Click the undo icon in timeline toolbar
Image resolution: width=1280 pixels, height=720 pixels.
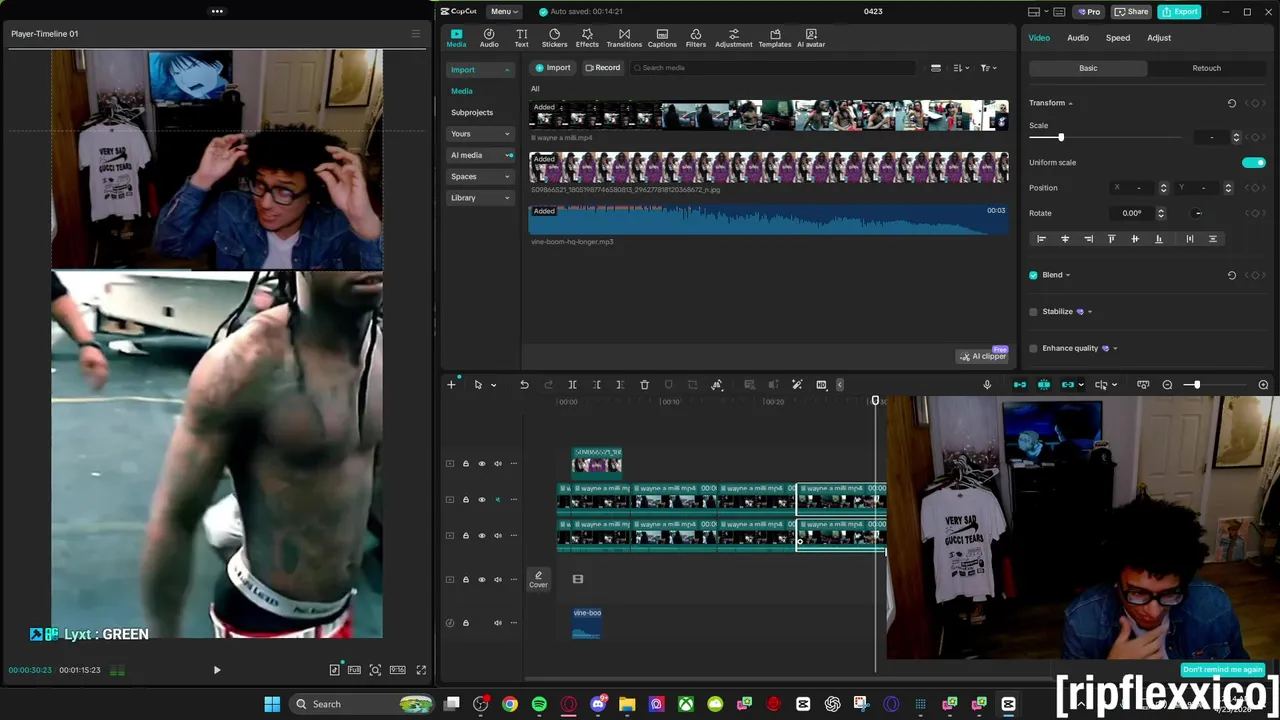[x=524, y=385]
